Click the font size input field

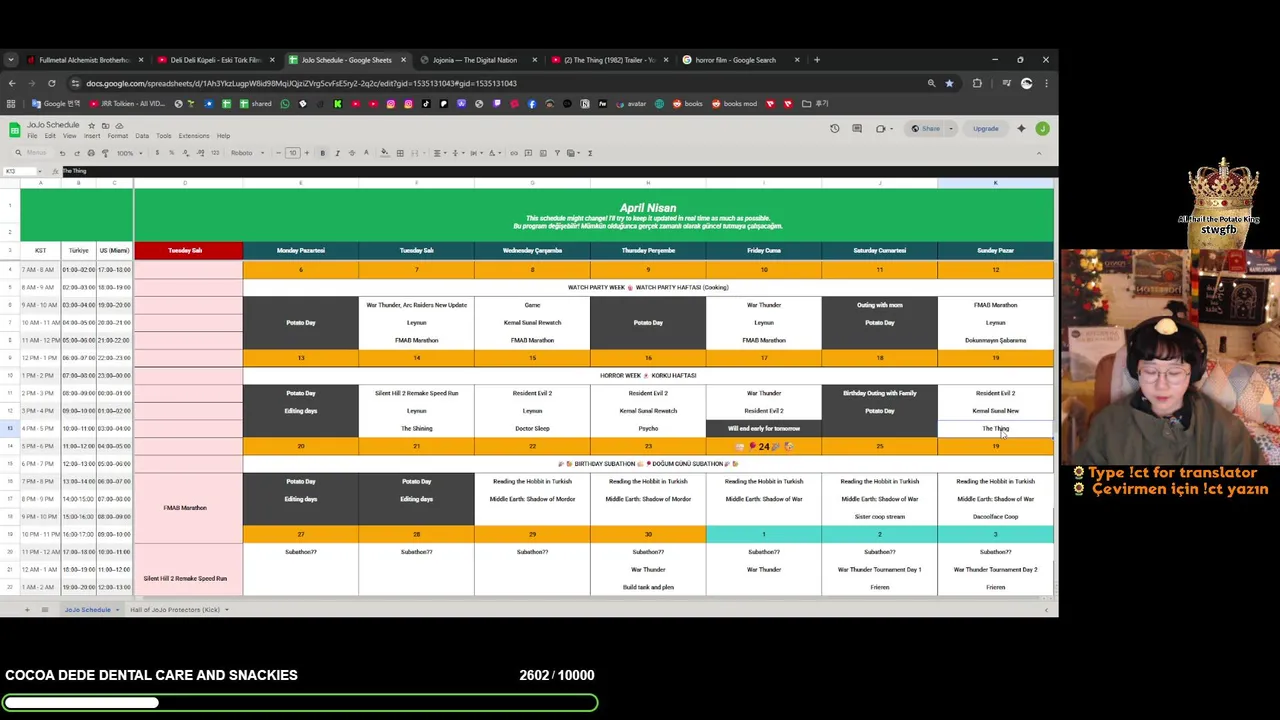click(x=293, y=153)
